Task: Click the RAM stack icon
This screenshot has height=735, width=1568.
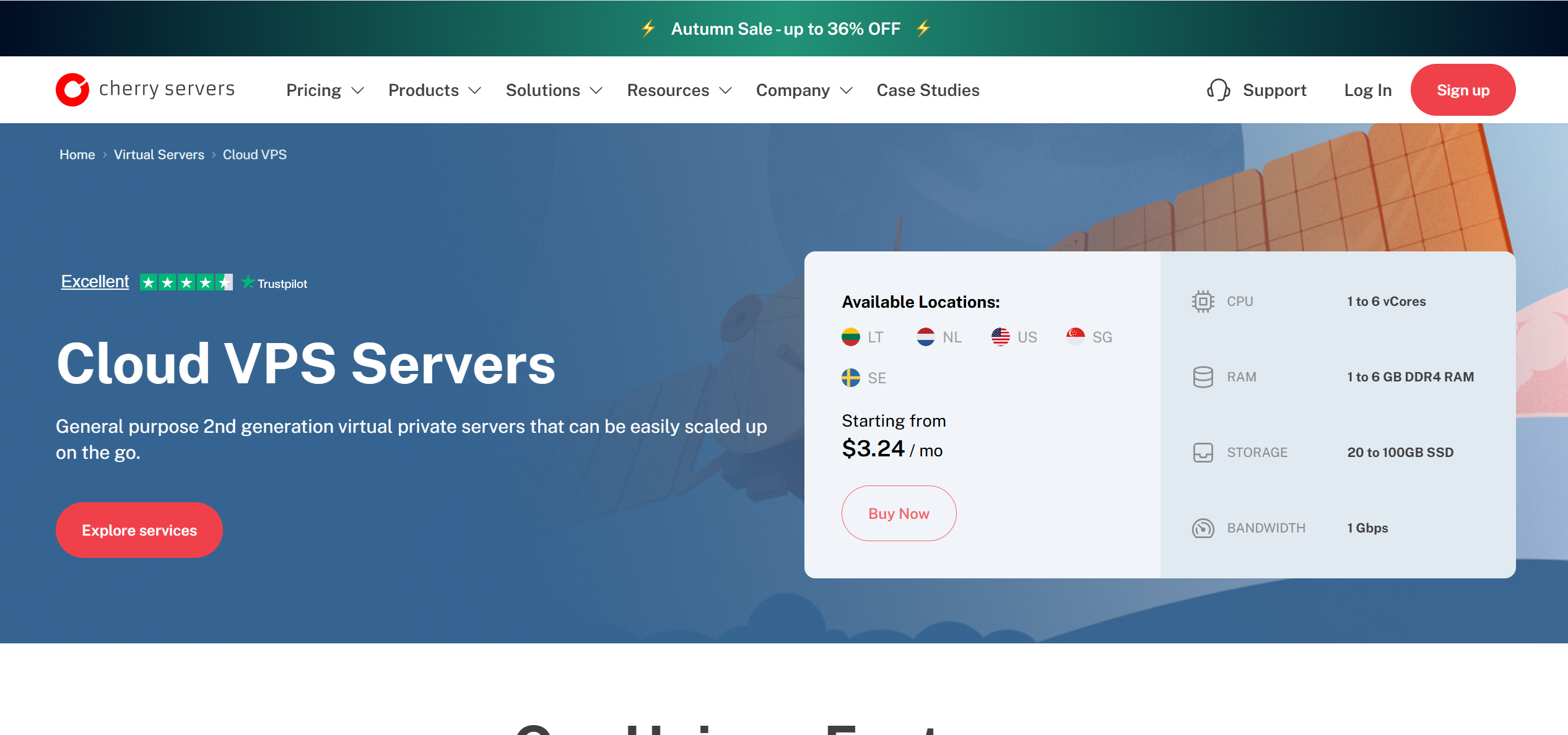Action: [x=1202, y=376]
